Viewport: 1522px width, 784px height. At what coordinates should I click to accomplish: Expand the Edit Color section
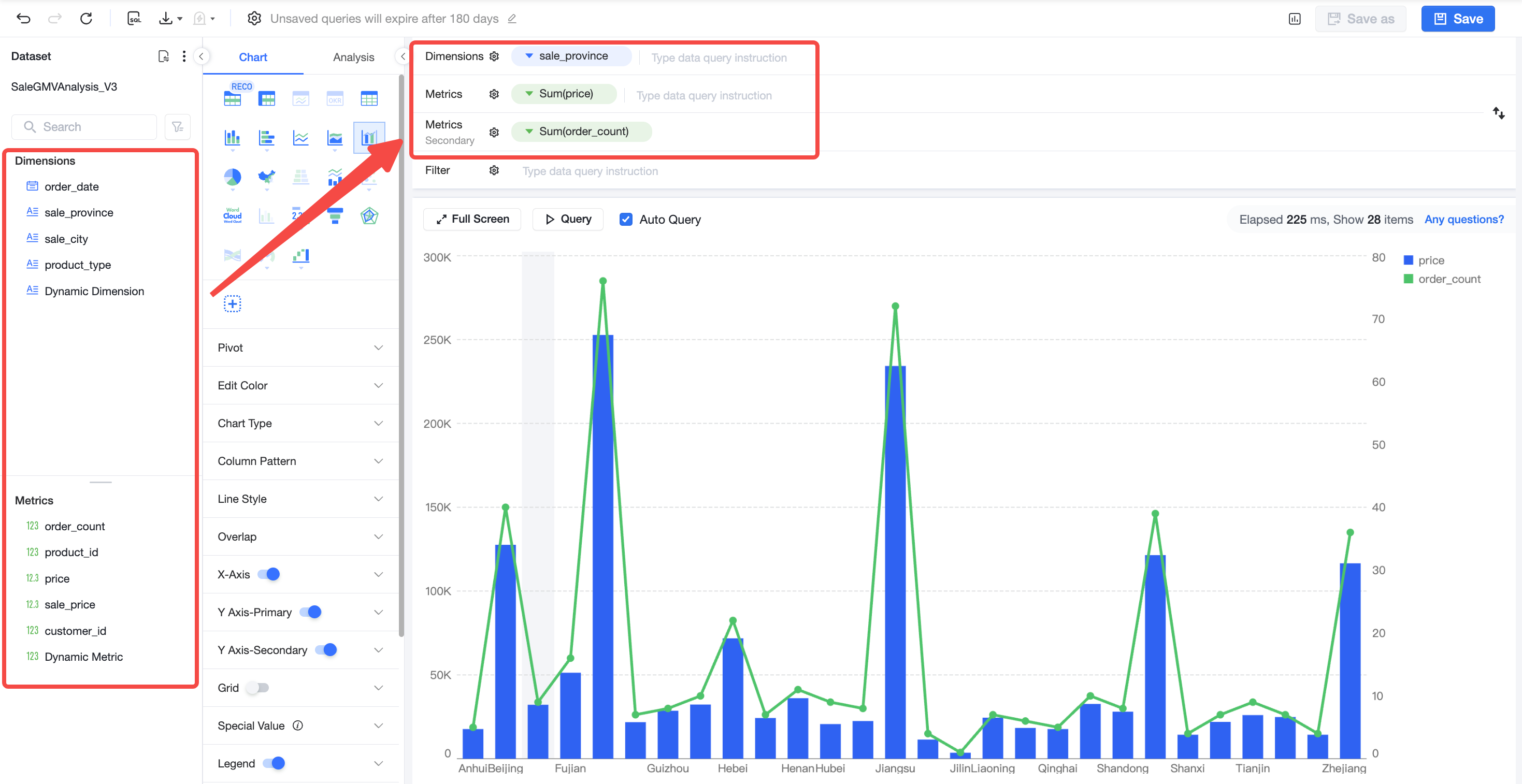[x=300, y=385]
